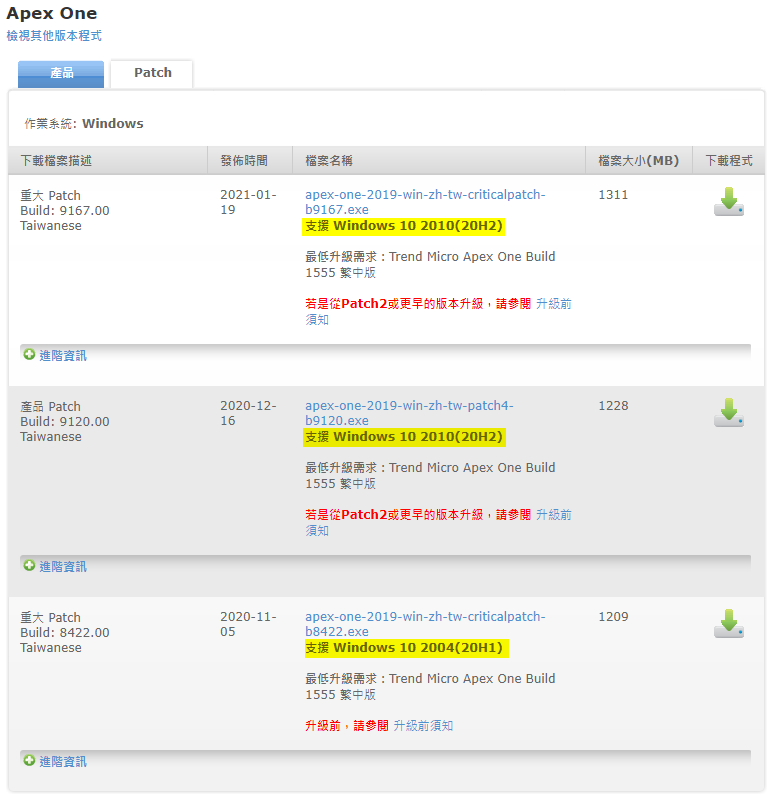The width and height of the screenshot is (779, 804).
Task: Click the 檔案名稱 column header
Action: point(329,160)
